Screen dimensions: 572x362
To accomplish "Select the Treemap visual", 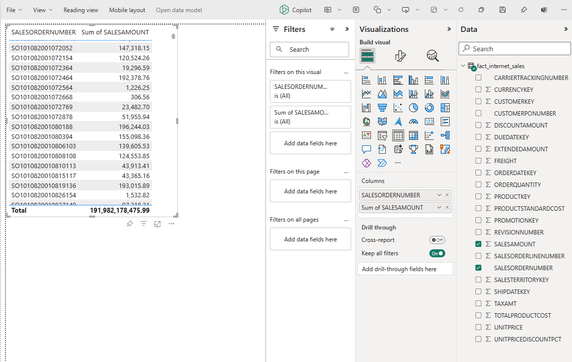I will pos(445,108).
